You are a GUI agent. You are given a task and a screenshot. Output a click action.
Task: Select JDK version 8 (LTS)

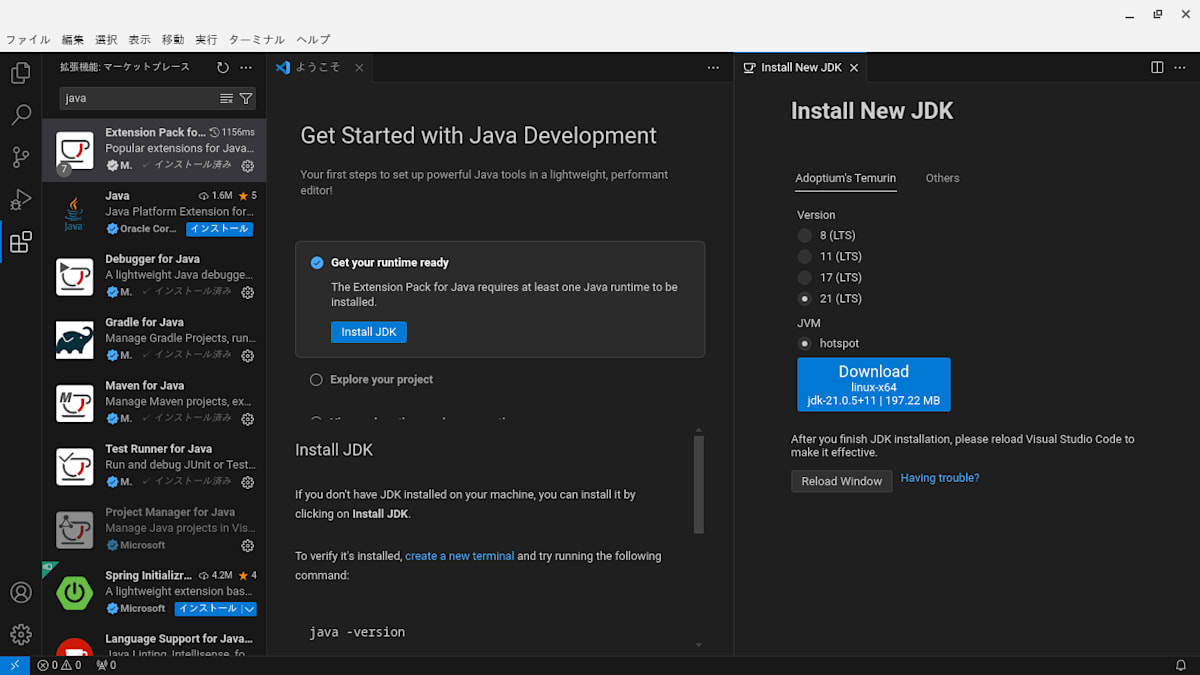point(805,236)
